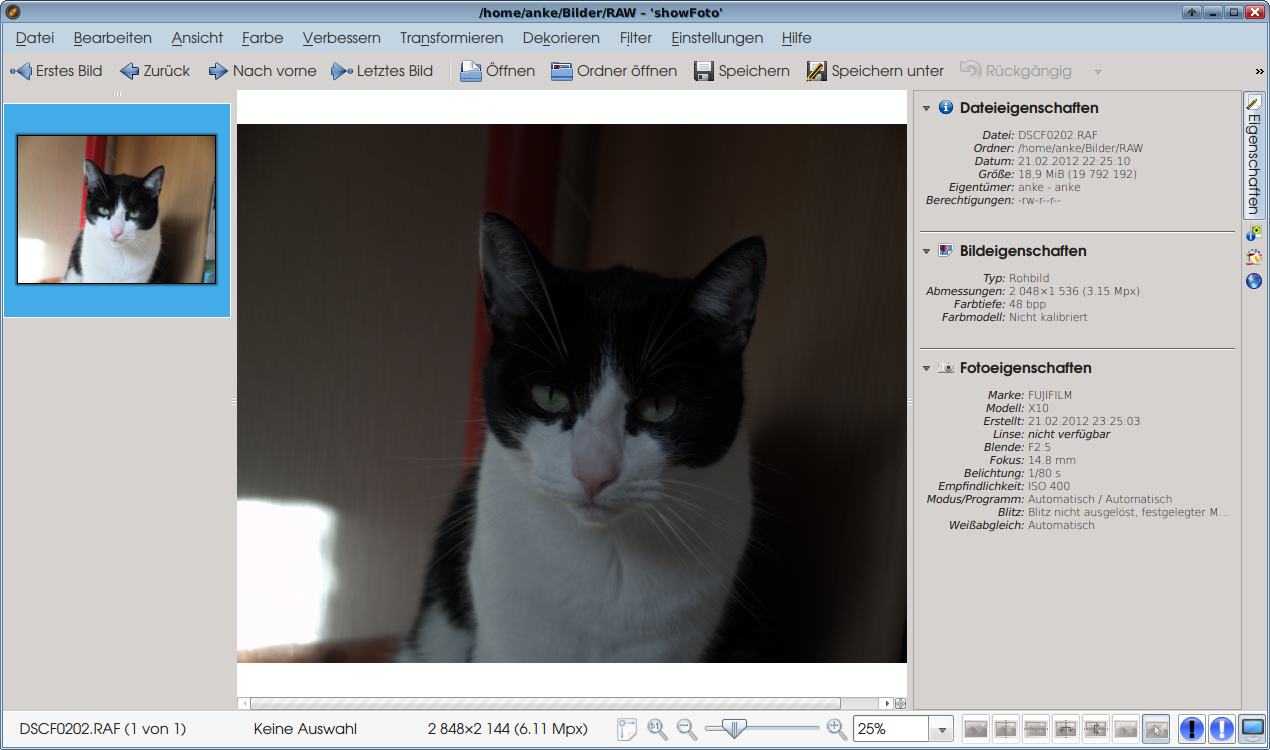The image size is (1270, 750).
Task: Open the Colors sidebar tab icon
Action: click(x=1253, y=257)
